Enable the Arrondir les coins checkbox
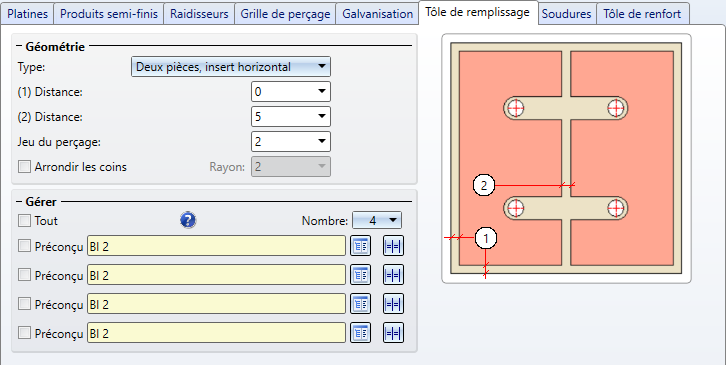 [x=25, y=167]
